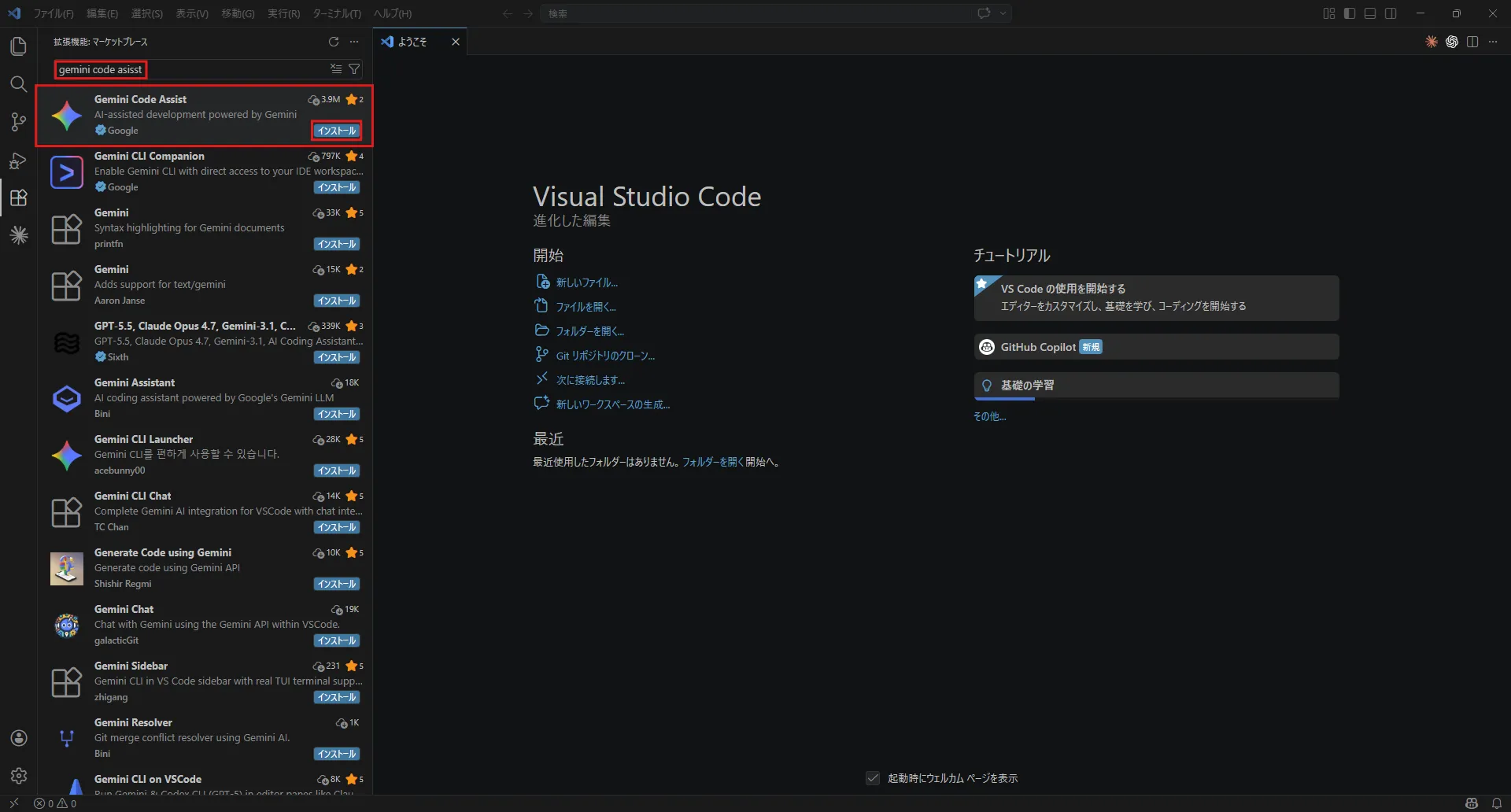Open the ターミナル(T) menu
Viewport: 1511px width, 812px height.
(x=337, y=13)
